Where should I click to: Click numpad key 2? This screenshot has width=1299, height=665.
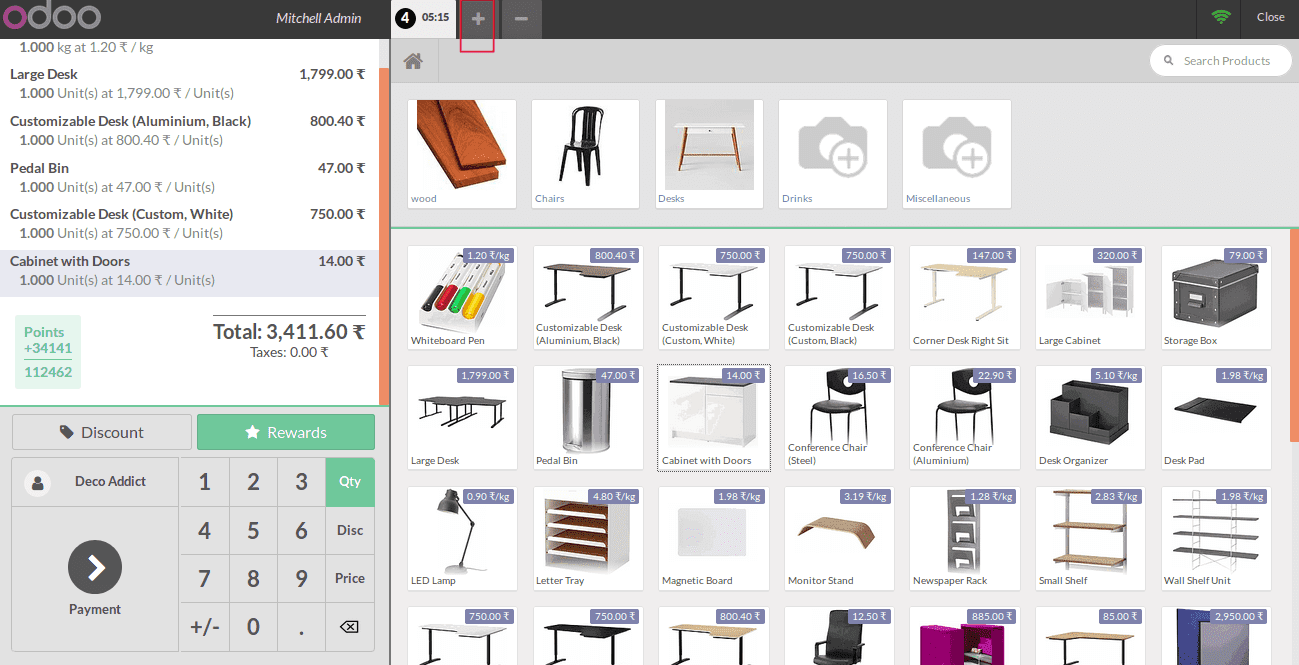click(253, 482)
